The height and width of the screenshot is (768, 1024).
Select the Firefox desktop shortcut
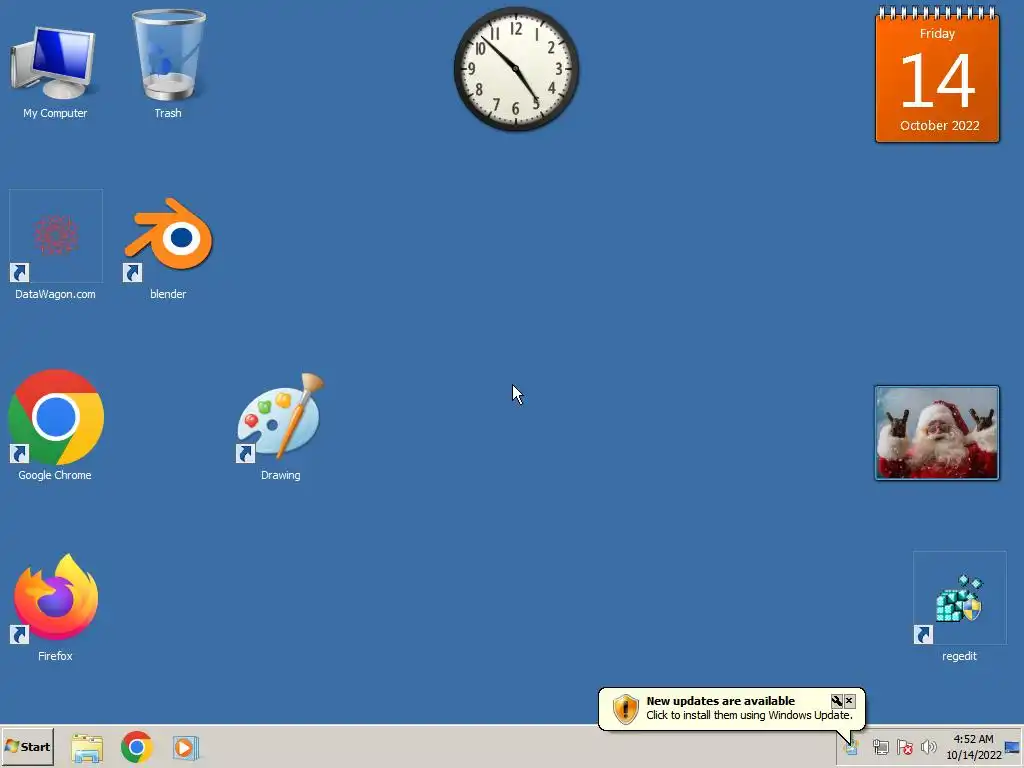pos(56,598)
